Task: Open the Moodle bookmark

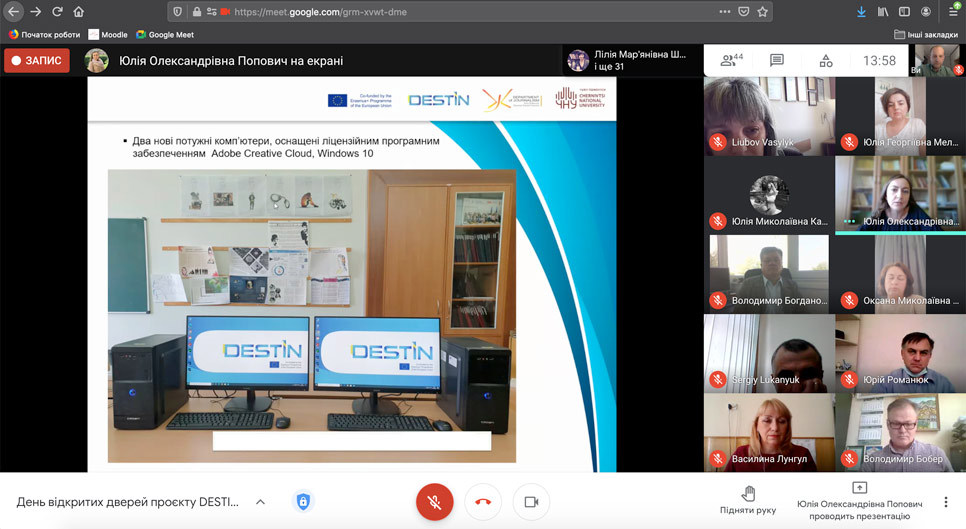Action: tap(108, 34)
